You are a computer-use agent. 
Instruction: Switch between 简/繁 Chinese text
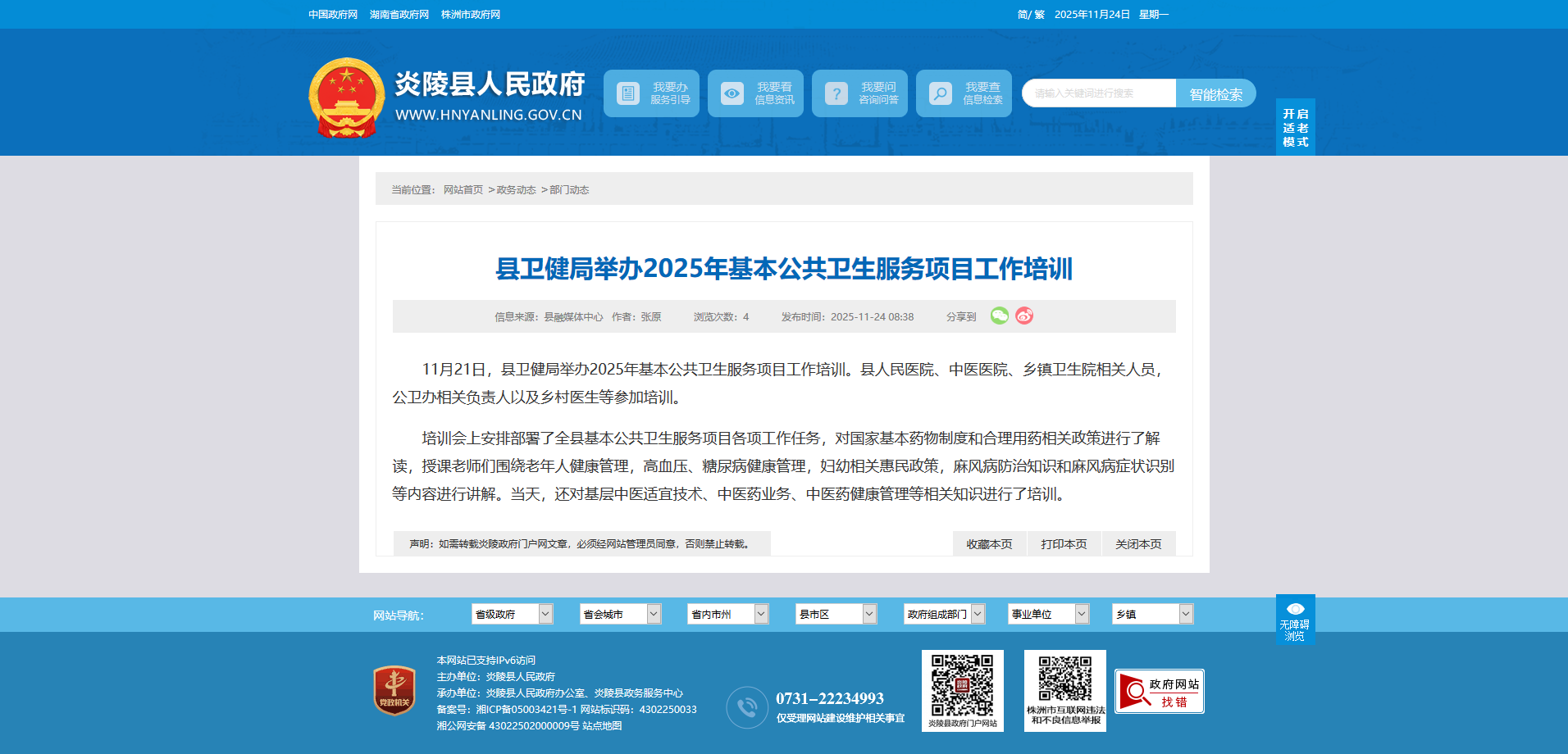(1031, 15)
